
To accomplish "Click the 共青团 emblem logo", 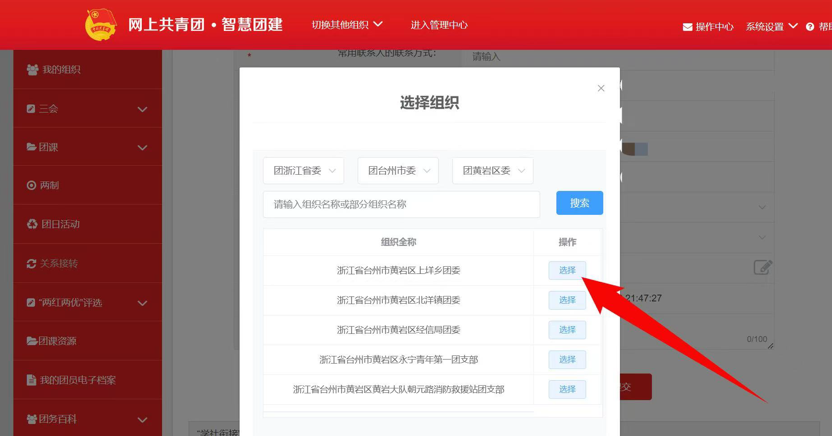I will click(101, 25).
